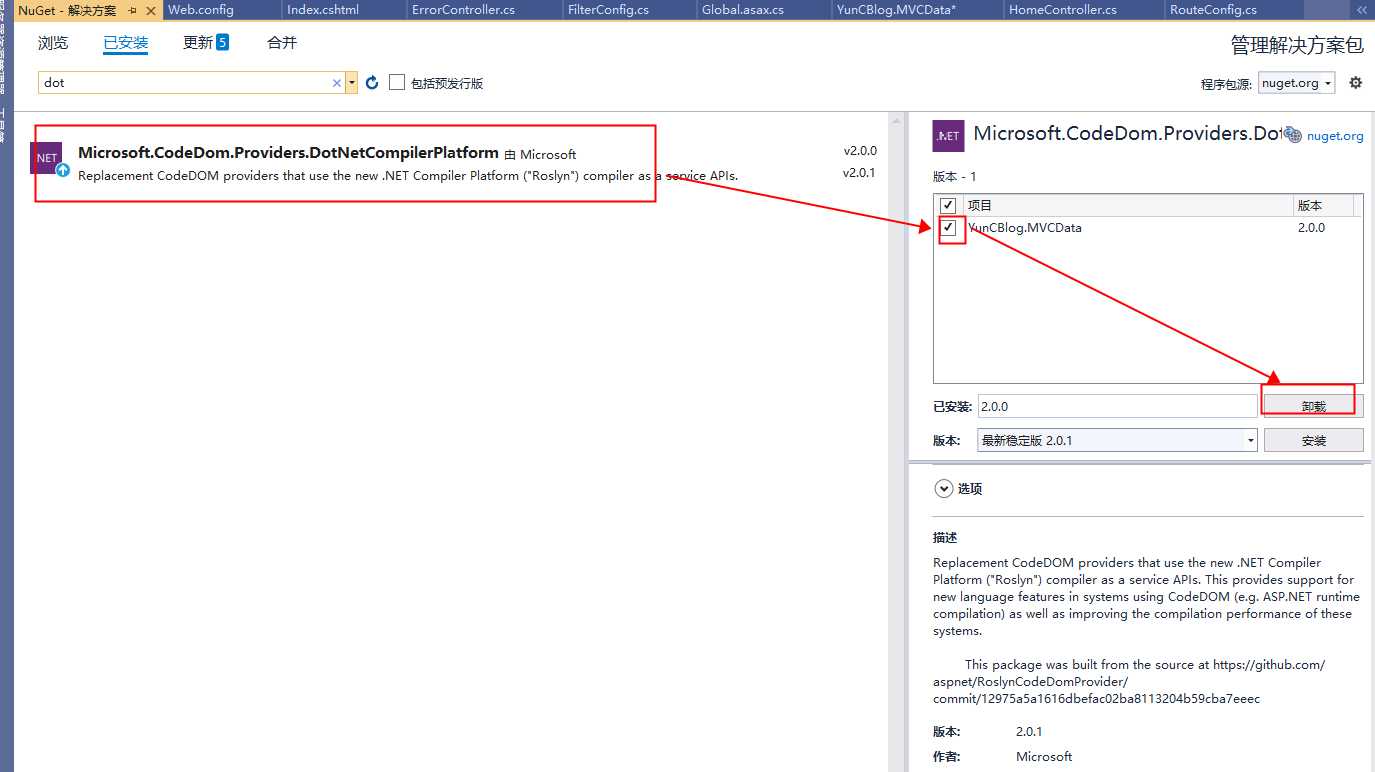The height and width of the screenshot is (772, 1375).
Task: Click the package title in the details panel
Action: coord(1126,134)
